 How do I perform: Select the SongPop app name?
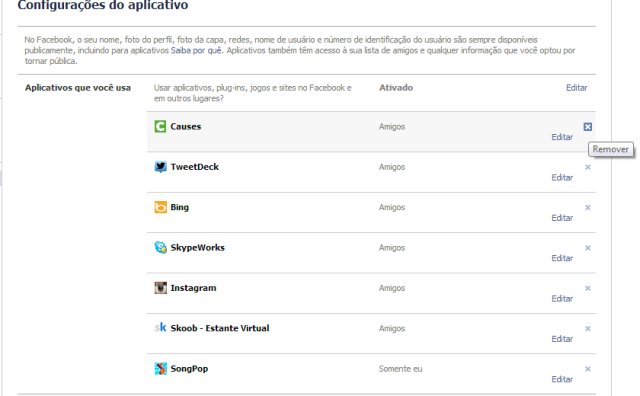tap(189, 369)
